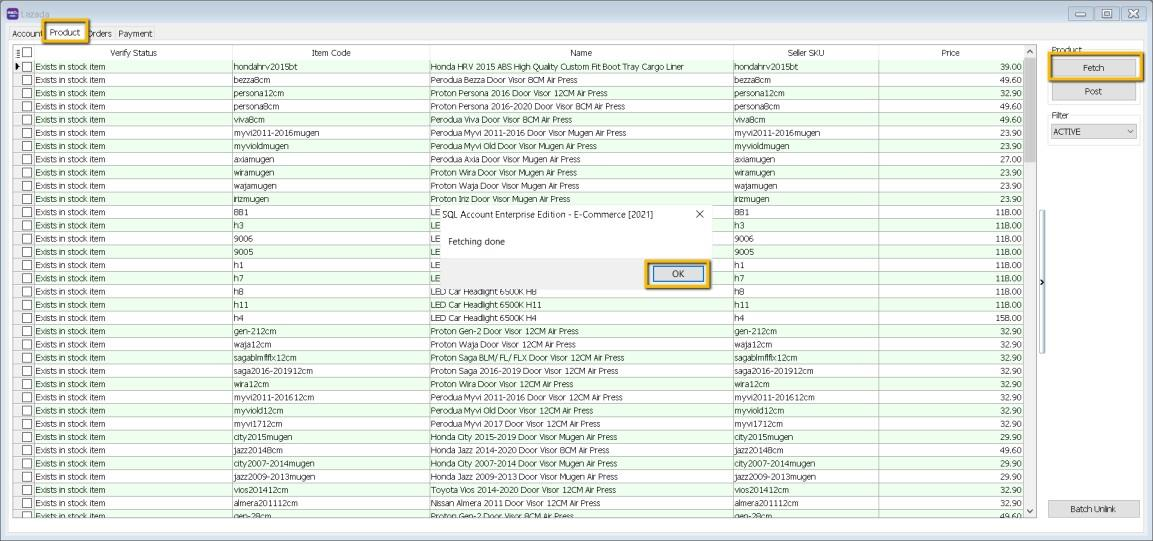Click the Post button
This screenshot has width=1153, height=541.
(x=1093, y=91)
